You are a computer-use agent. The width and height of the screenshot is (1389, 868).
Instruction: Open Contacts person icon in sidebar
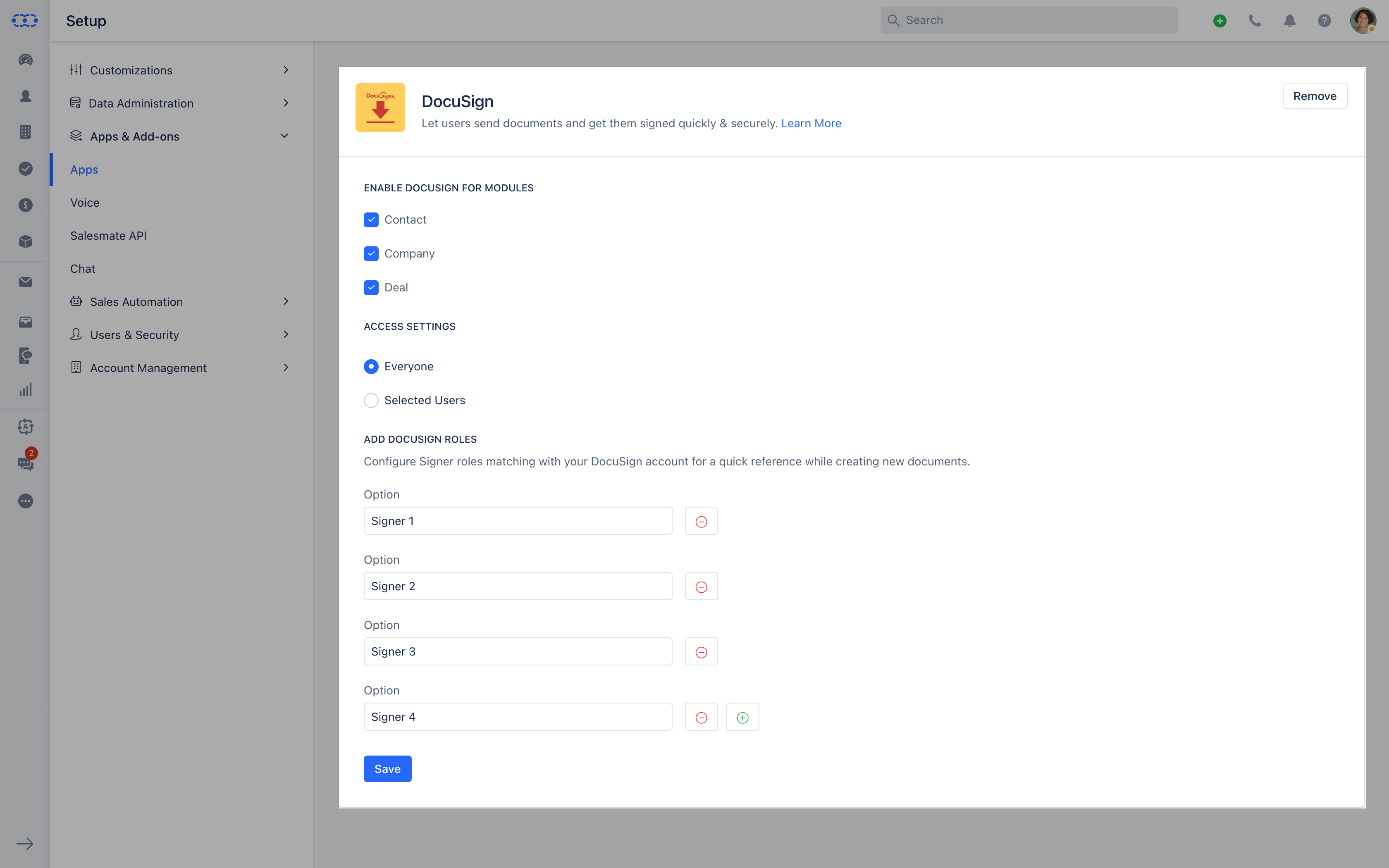(25, 96)
